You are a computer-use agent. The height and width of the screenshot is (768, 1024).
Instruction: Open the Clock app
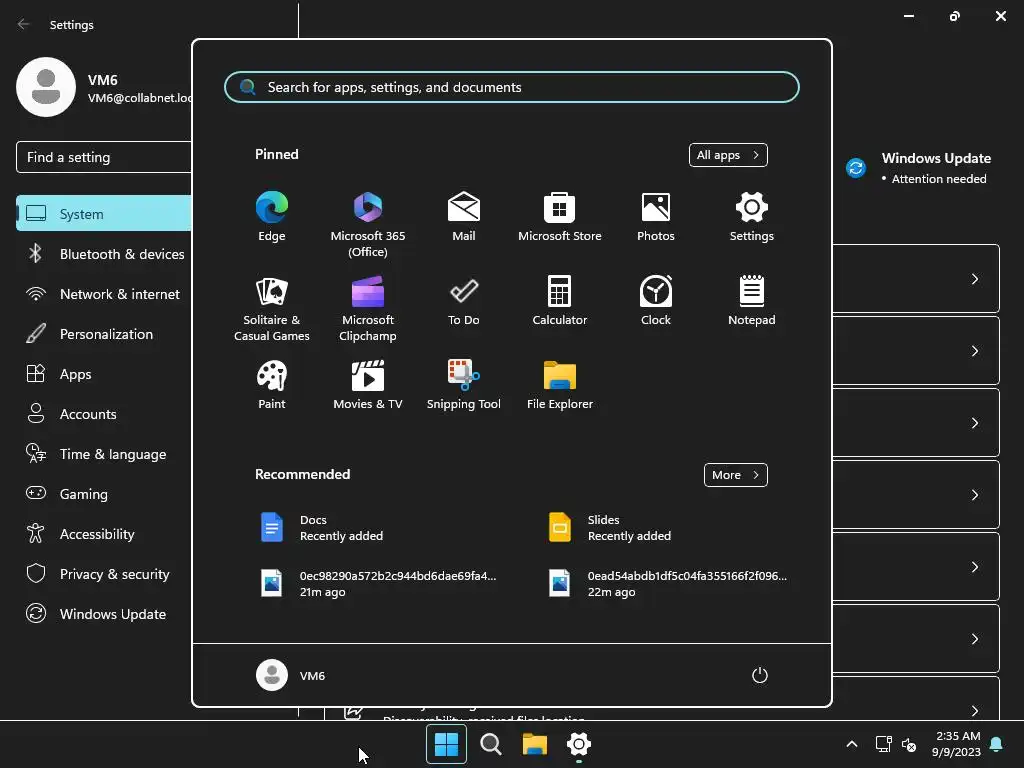click(656, 301)
